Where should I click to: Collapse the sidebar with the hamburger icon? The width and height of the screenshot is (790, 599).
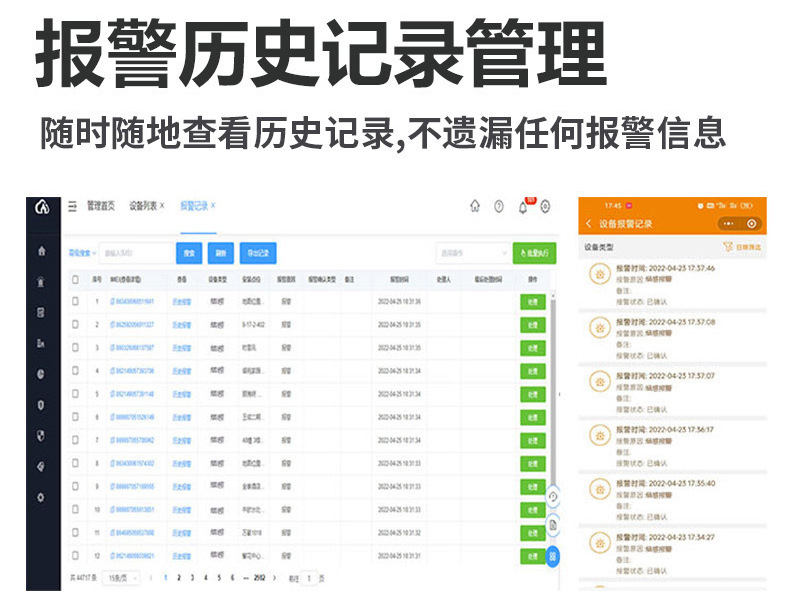point(73,206)
